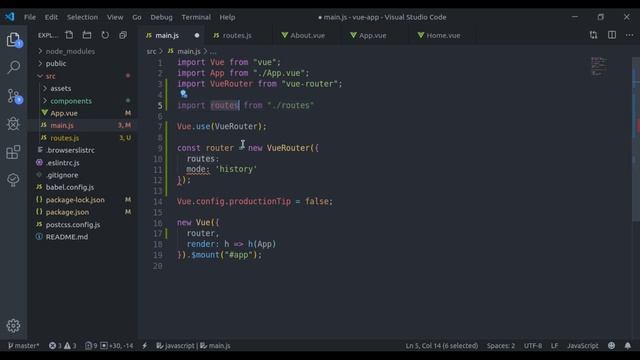The height and width of the screenshot is (360, 640).
Task: Switch to the routes.js tab
Action: pos(237,36)
